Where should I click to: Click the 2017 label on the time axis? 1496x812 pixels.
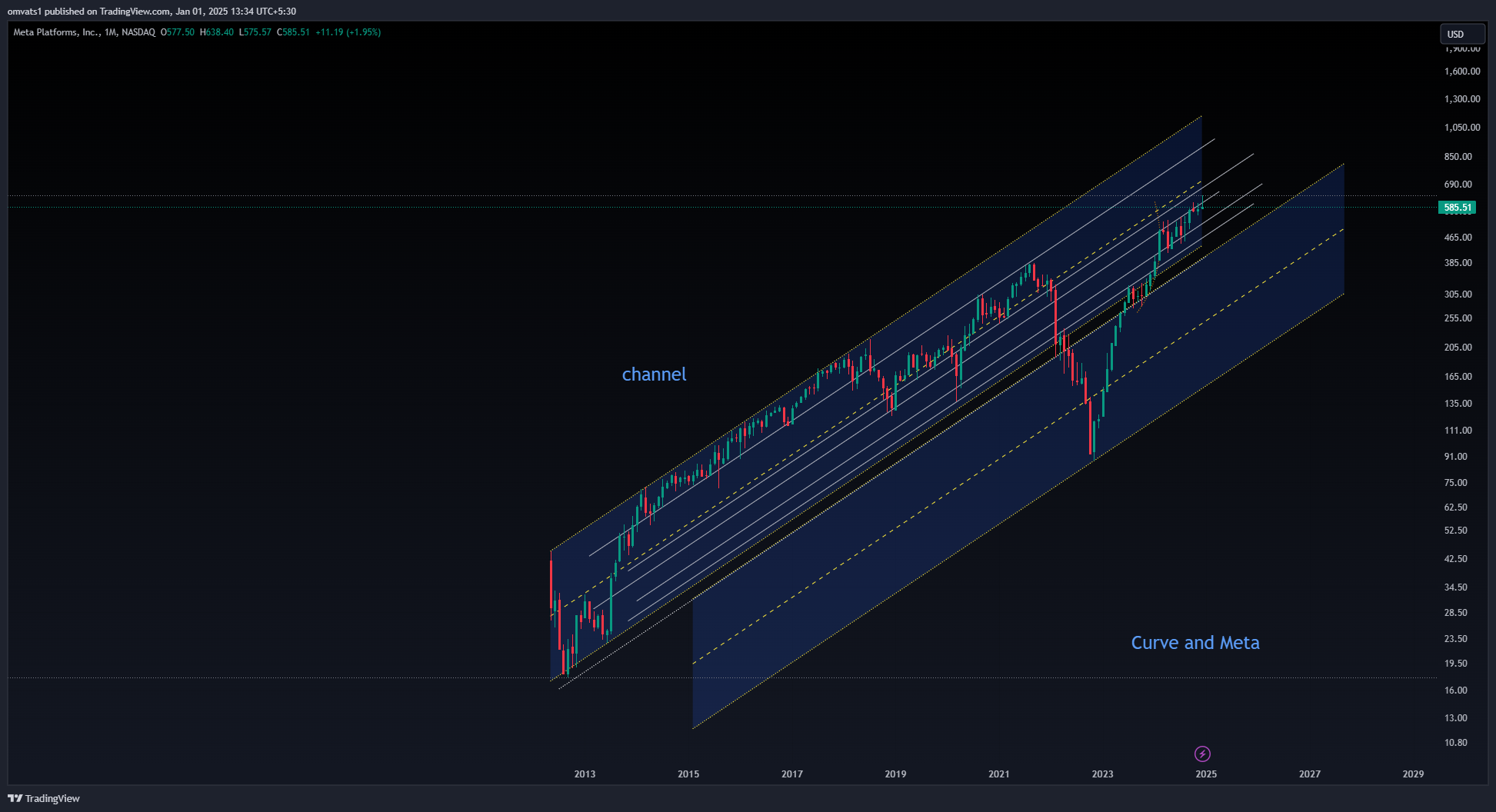pyautogui.click(x=792, y=774)
